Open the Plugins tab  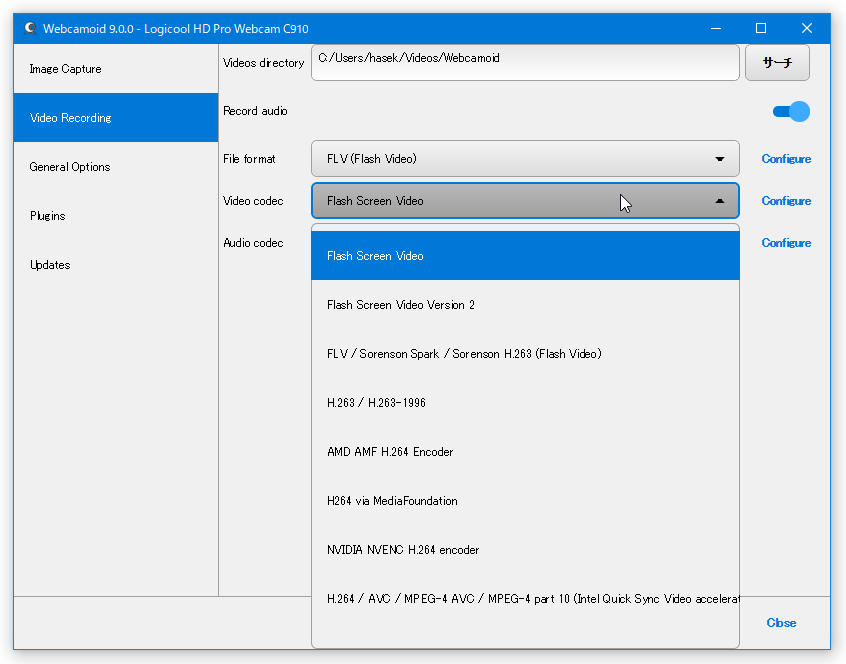[x=116, y=216]
